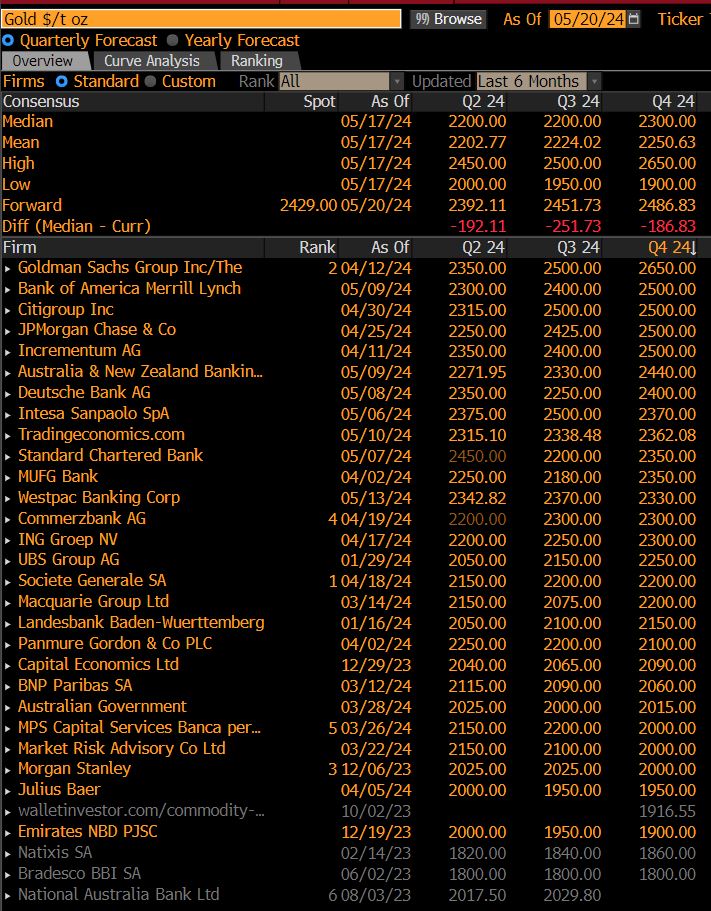Expand the Deutsche Bank AG row
The height and width of the screenshot is (911, 711).
click(x=8, y=394)
